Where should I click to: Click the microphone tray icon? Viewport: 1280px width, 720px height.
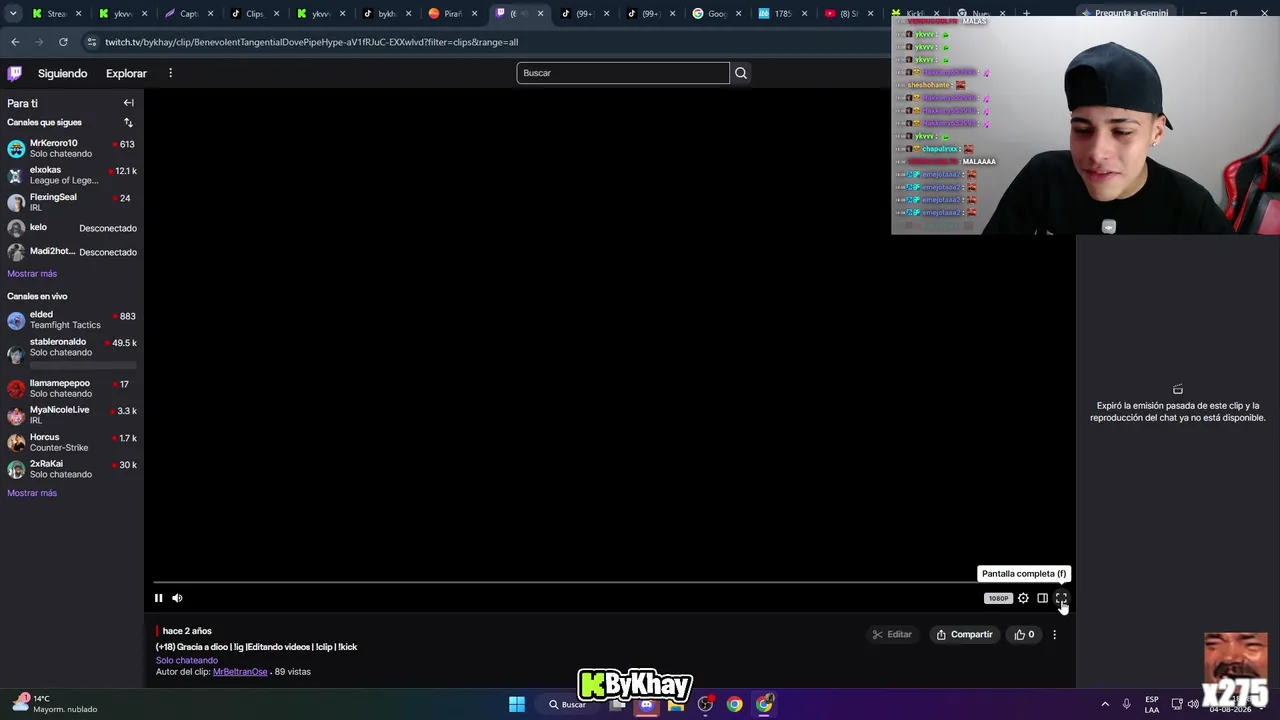coord(1126,704)
